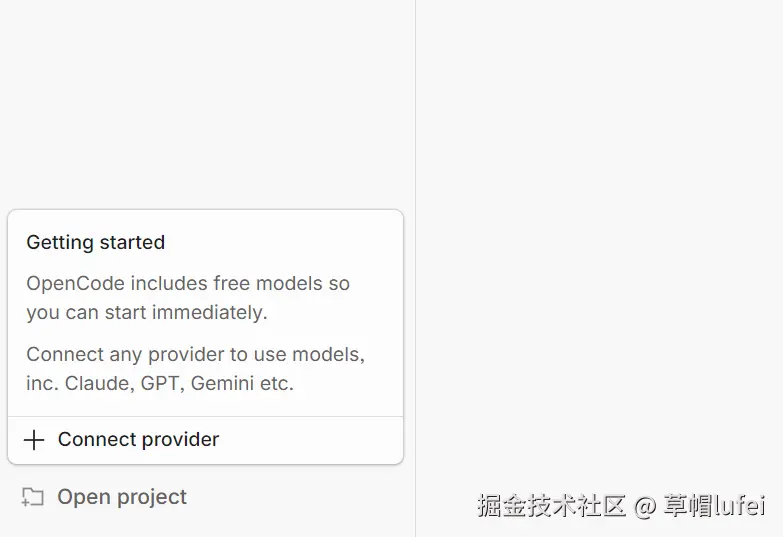Click the line "Connect any provider to use models,"
783x537 pixels.
pos(195,354)
